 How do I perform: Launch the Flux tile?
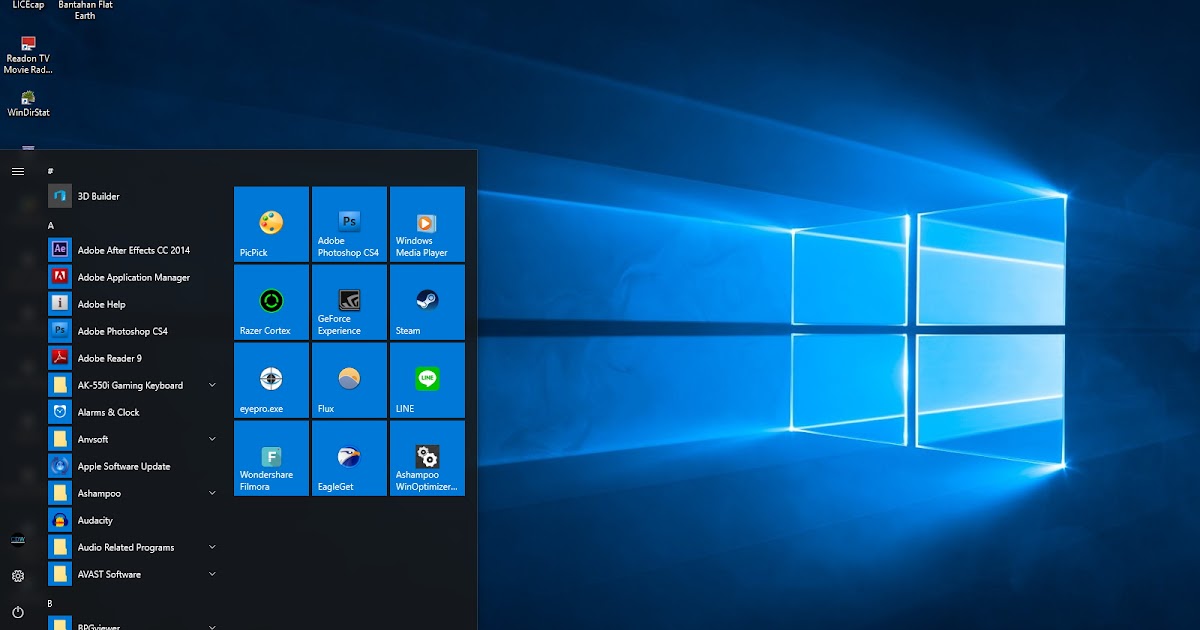click(x=349, y=380)
